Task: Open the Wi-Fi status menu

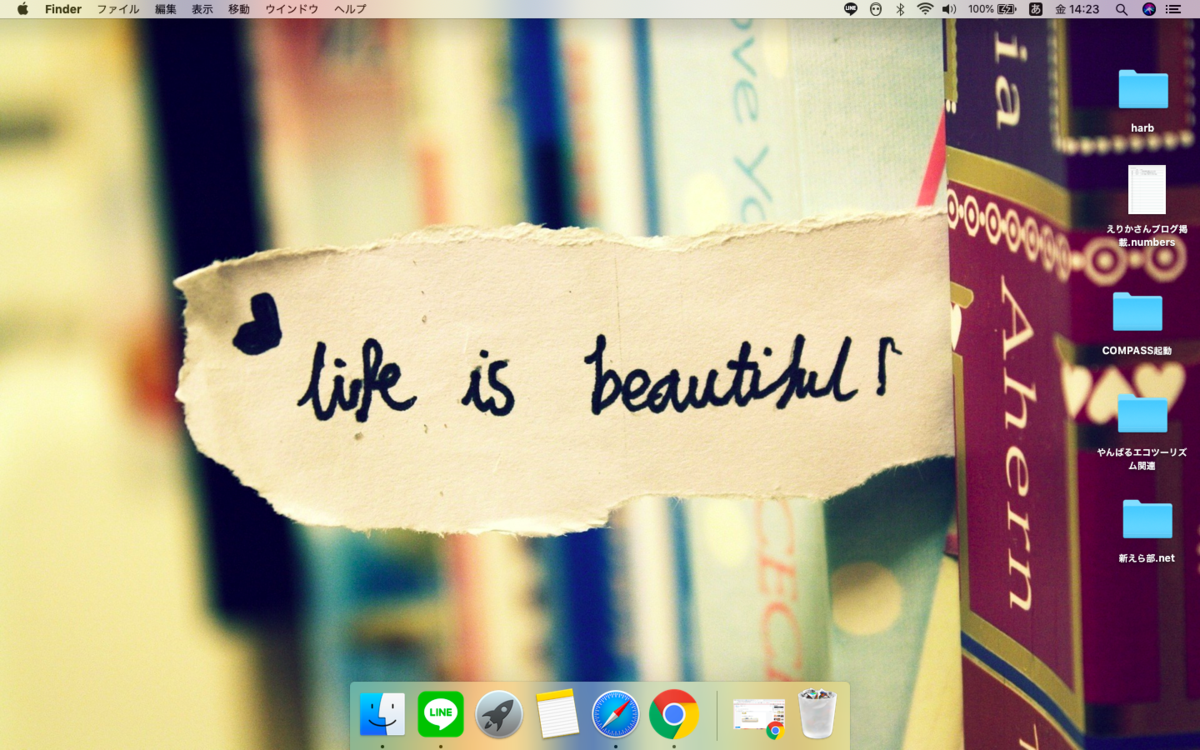Action: (925, 9)
